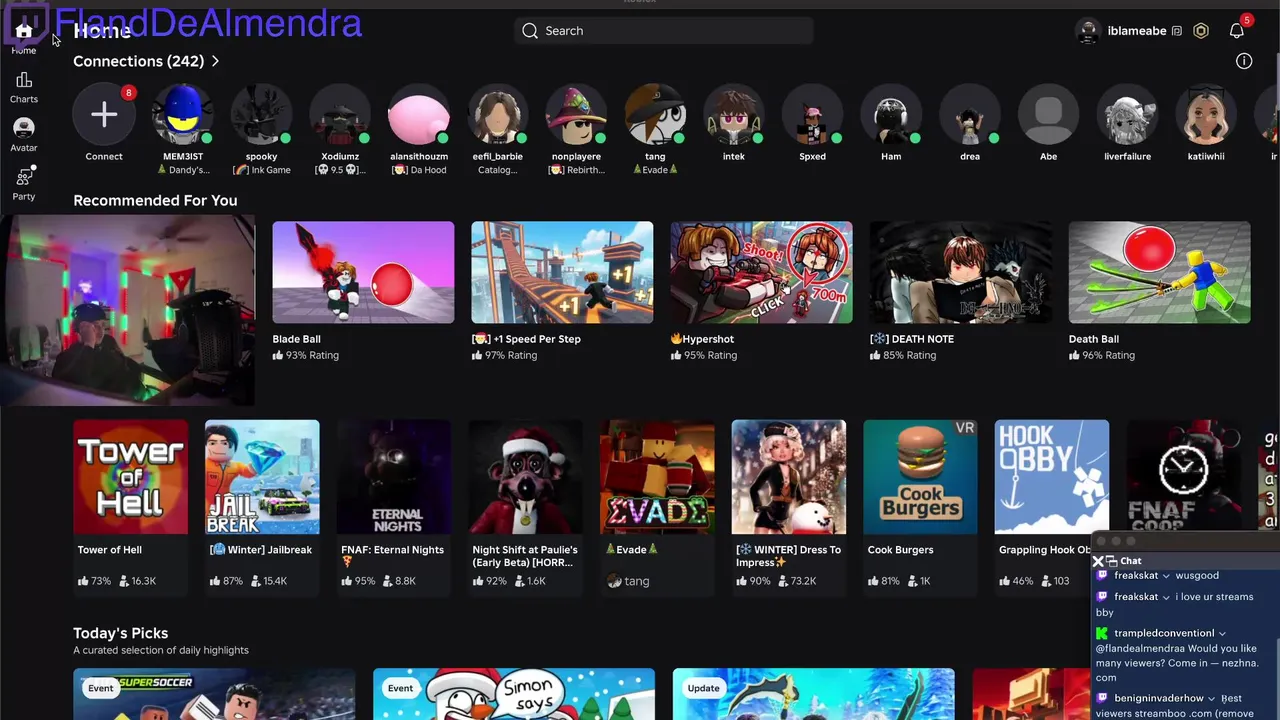1280x720 pixels.
Task: Open Ham's connection avatar
Action: click(x=891, y=114)
